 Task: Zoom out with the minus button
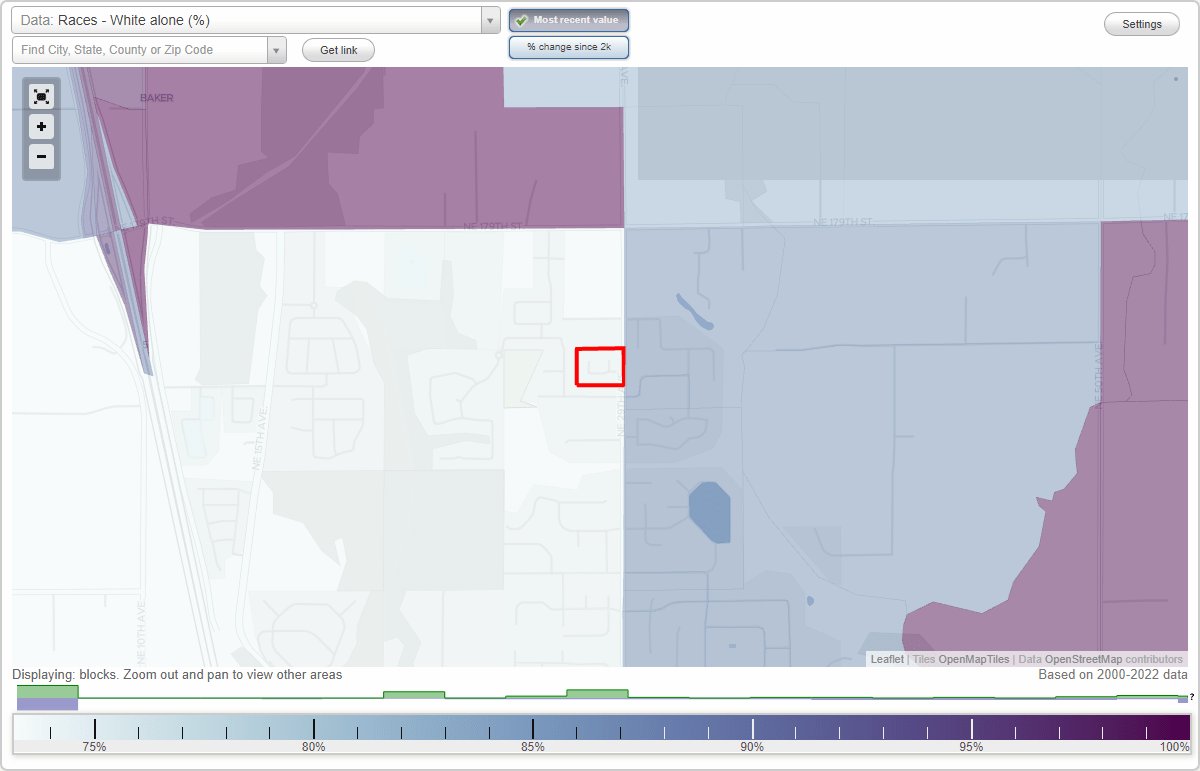pos(41,157)
